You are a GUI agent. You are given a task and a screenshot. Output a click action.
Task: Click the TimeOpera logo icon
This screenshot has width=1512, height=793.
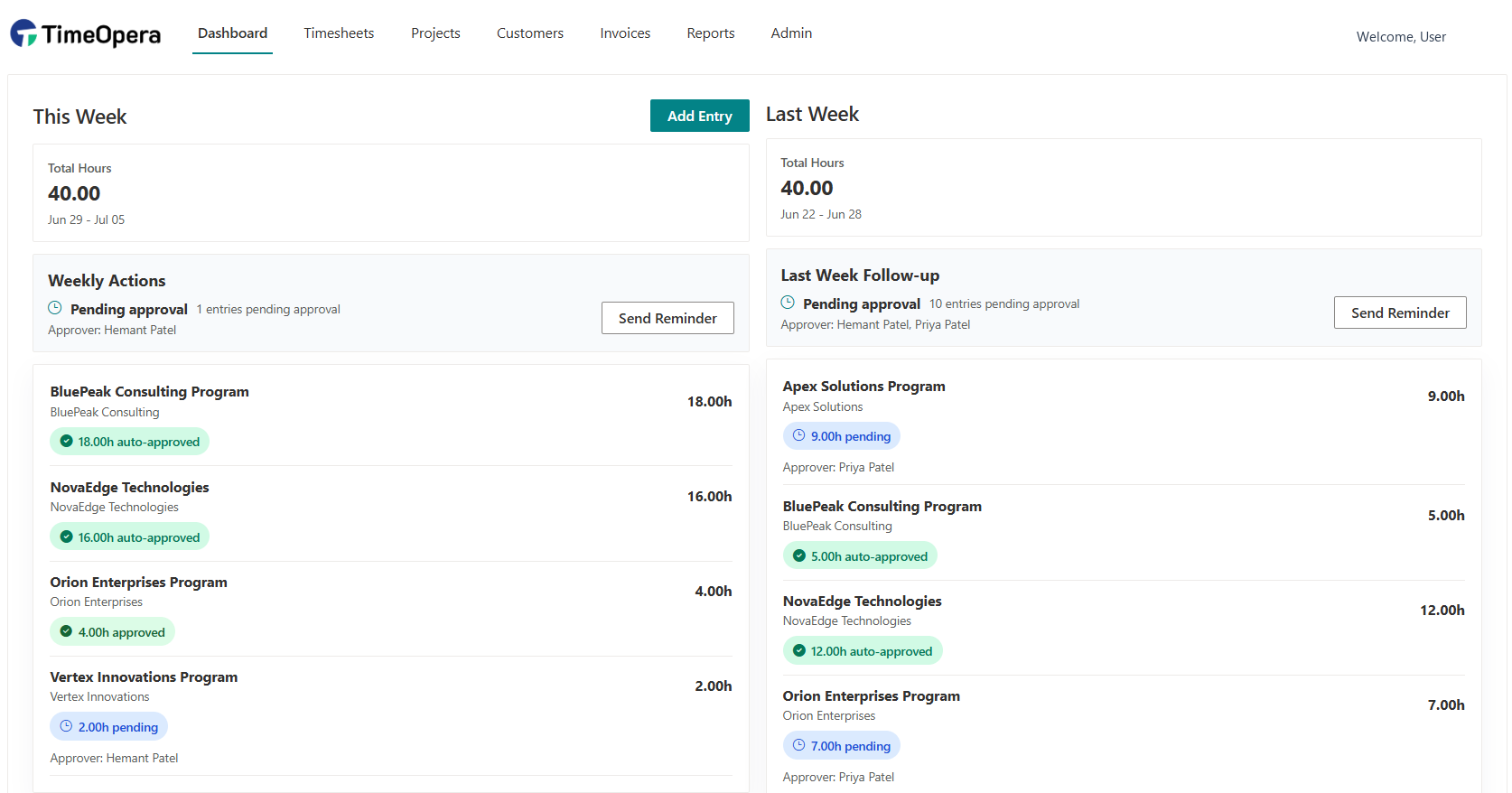coord(23,33)
